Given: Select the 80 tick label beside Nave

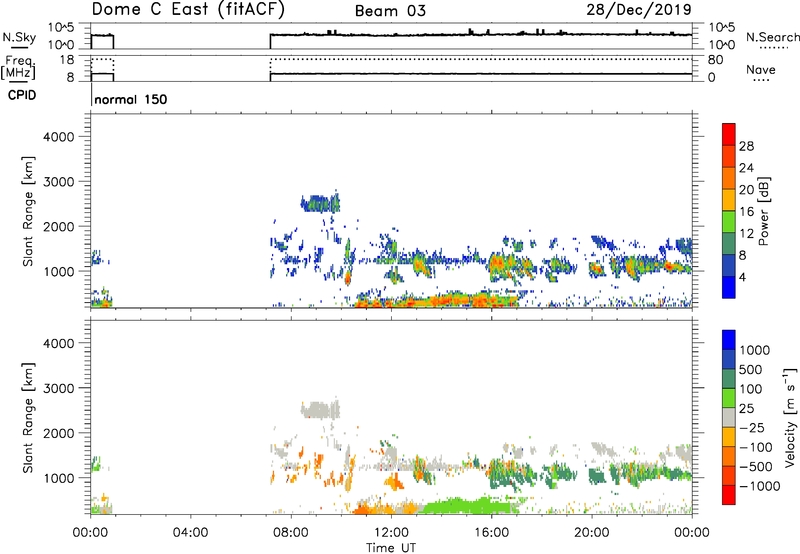Looking at the screenshot, I should coord(715,60).
